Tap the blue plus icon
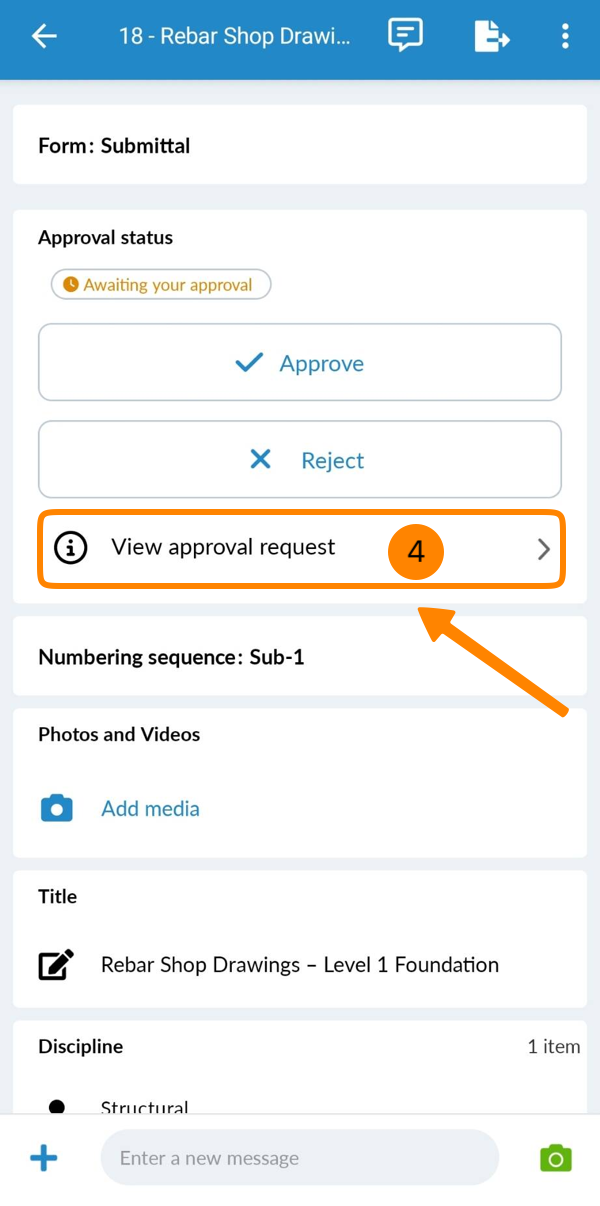 pos(44,1159)
